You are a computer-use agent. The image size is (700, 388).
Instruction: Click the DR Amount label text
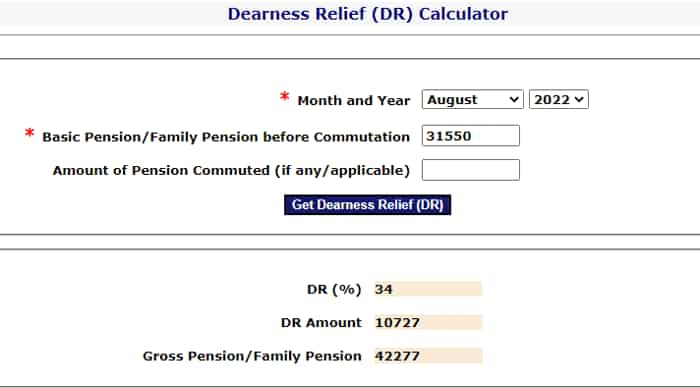(x=321, y=322)
